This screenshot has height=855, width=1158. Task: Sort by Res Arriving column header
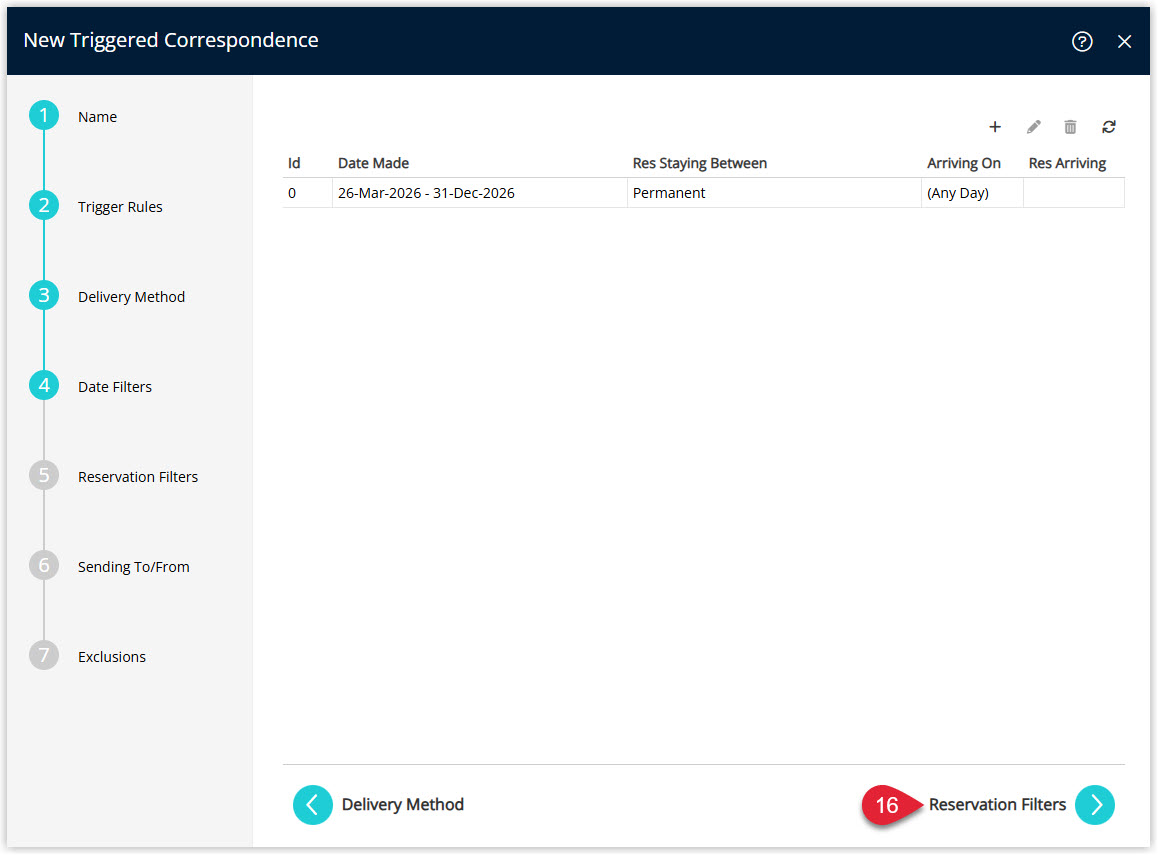1067,163
